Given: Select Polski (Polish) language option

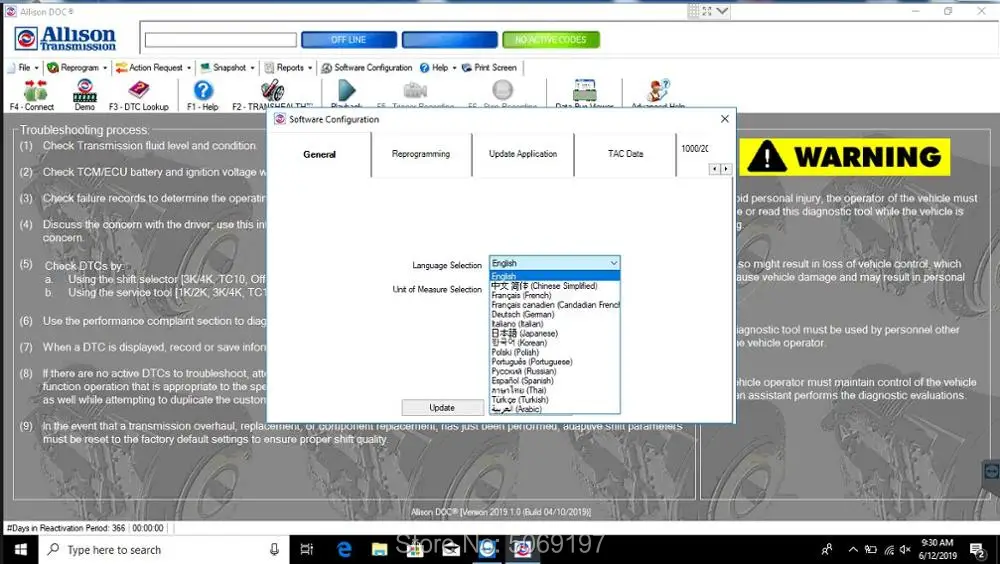Looking at the screenshot, I should pos(554,352).
